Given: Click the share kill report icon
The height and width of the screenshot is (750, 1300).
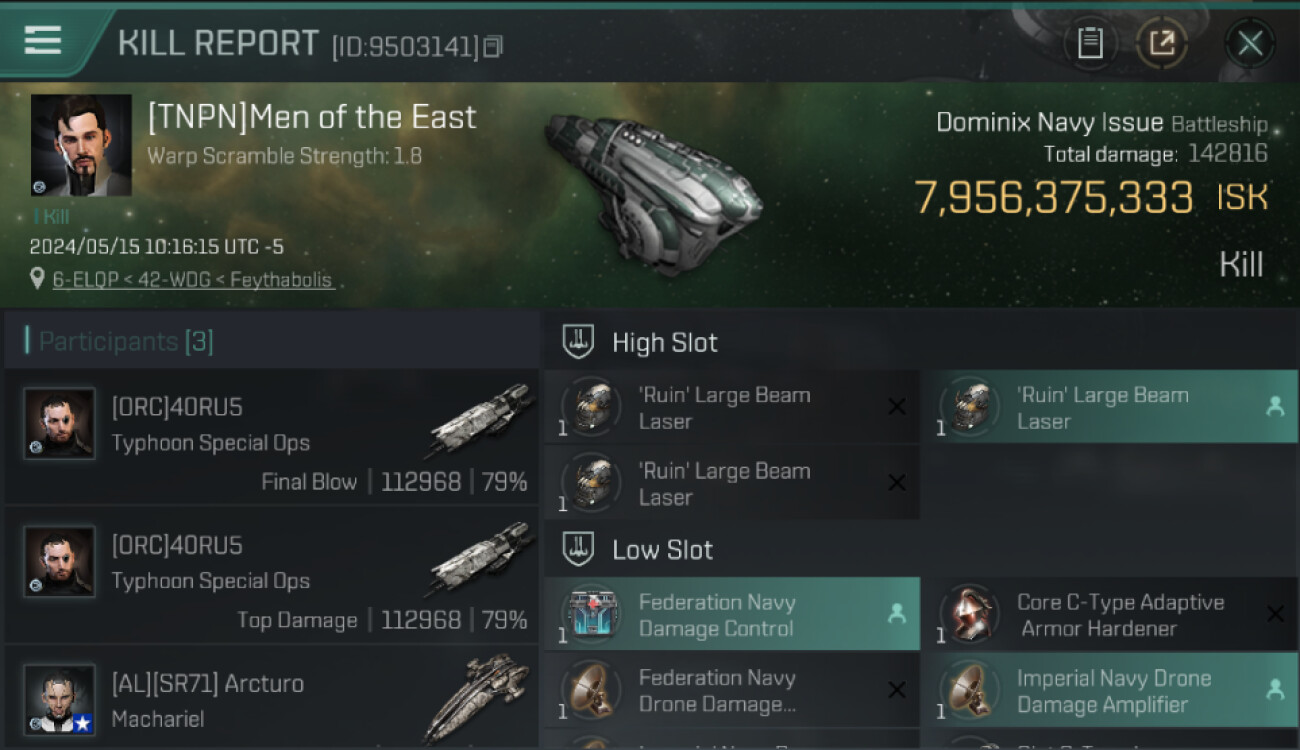Looking at the screenshot, I should click(x=1161, y=43).
